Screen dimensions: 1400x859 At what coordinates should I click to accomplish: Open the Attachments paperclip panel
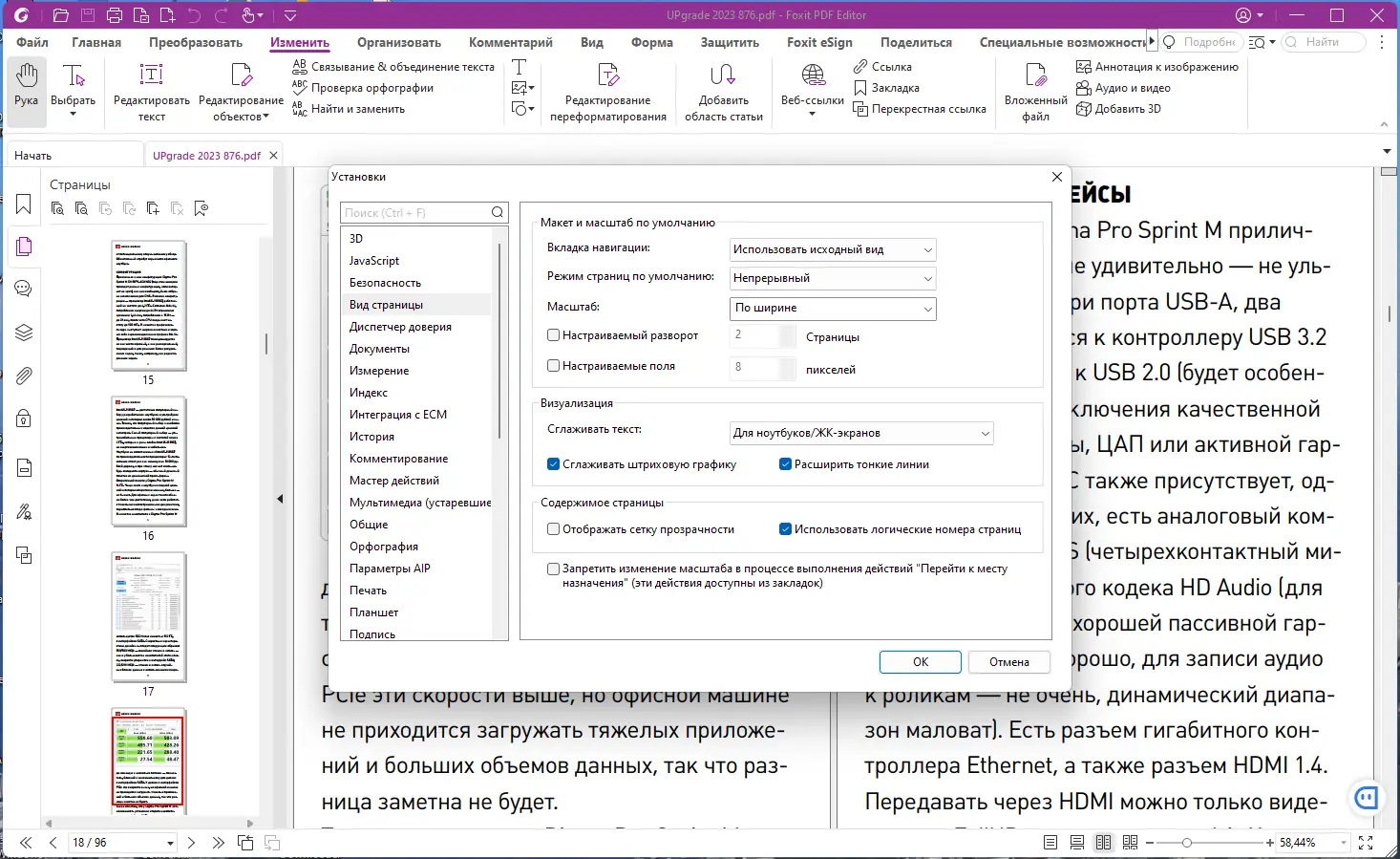[24, 376]
